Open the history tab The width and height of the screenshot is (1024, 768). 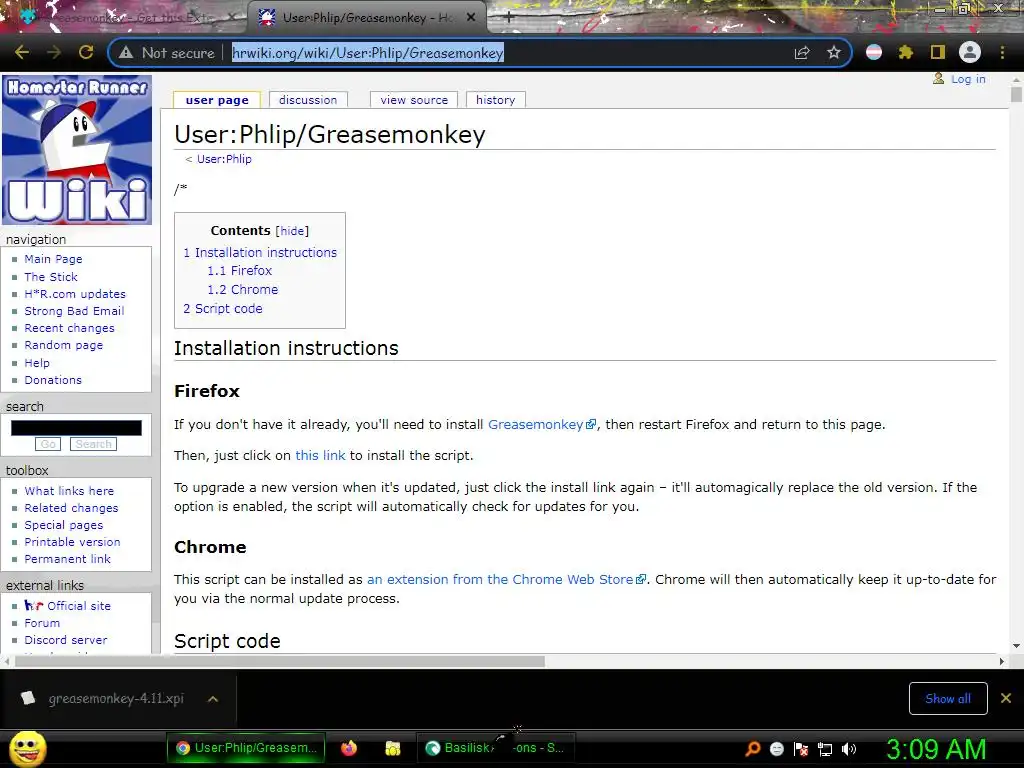[x=495, y=100]
